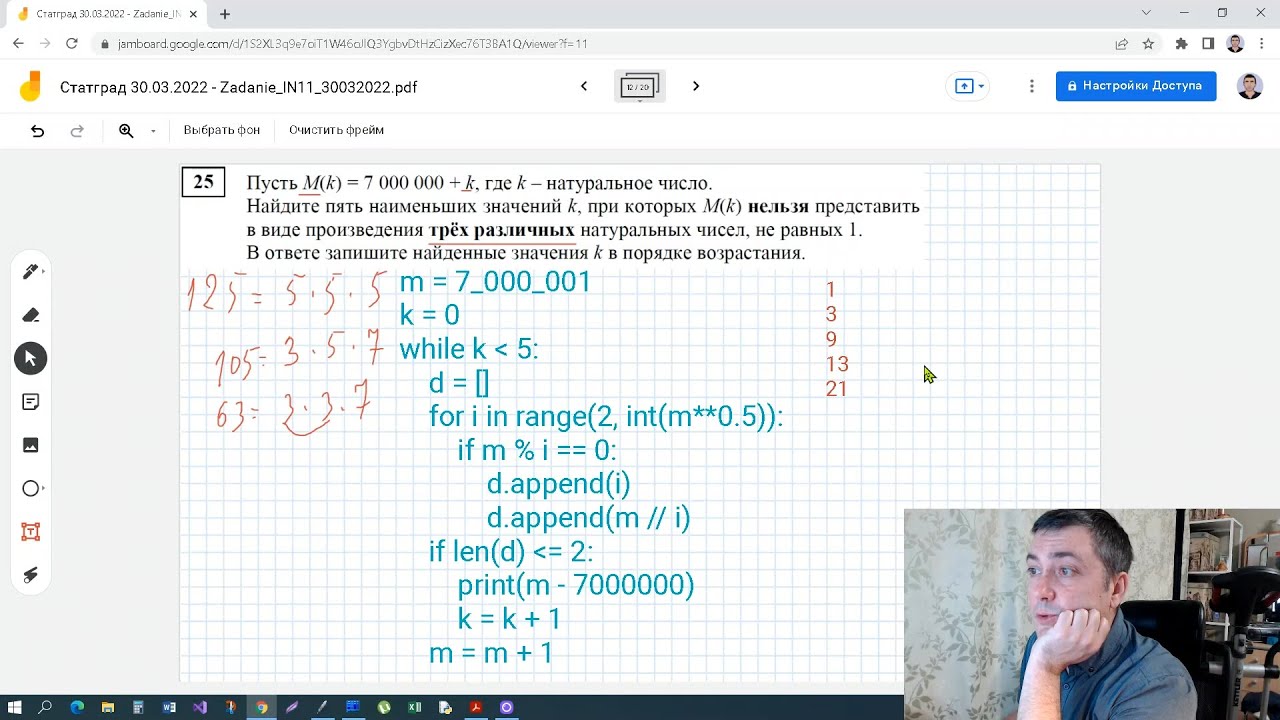Click the zoom magnifier icon

[x=126, y=130]
